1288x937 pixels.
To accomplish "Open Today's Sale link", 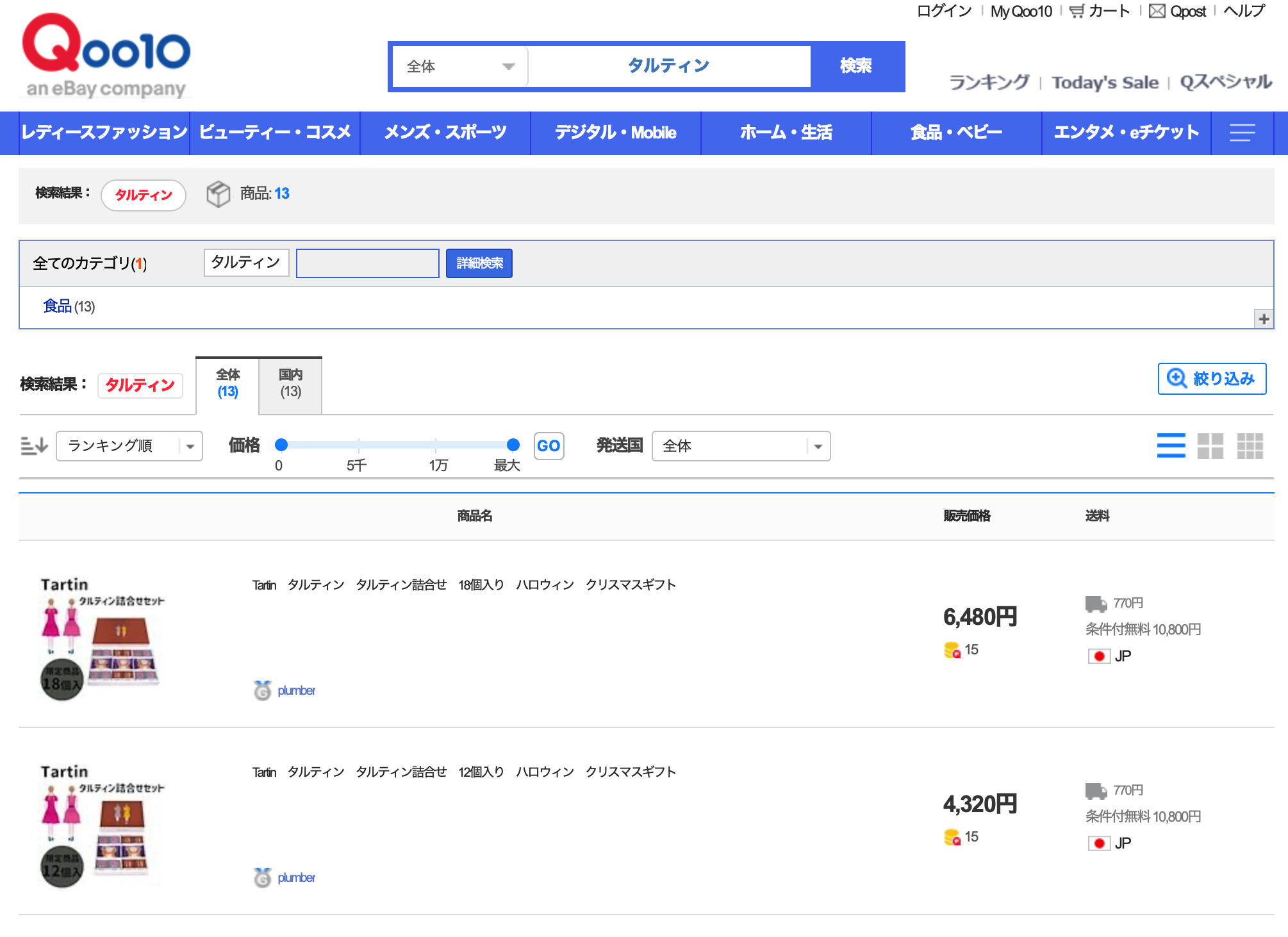I will tap(1105, 83).
